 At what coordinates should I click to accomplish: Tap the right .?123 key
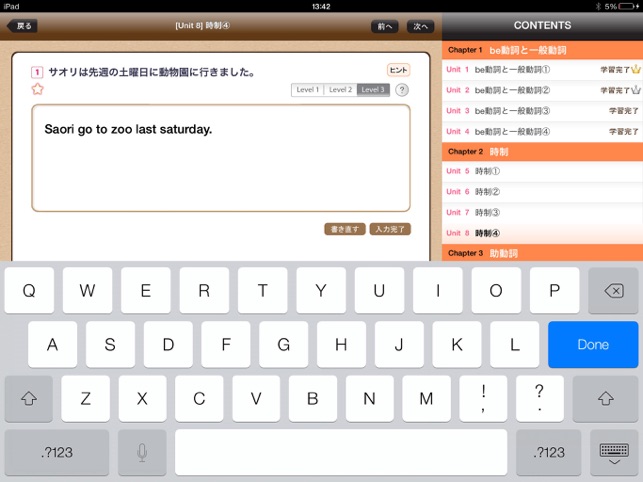point(549,452)
